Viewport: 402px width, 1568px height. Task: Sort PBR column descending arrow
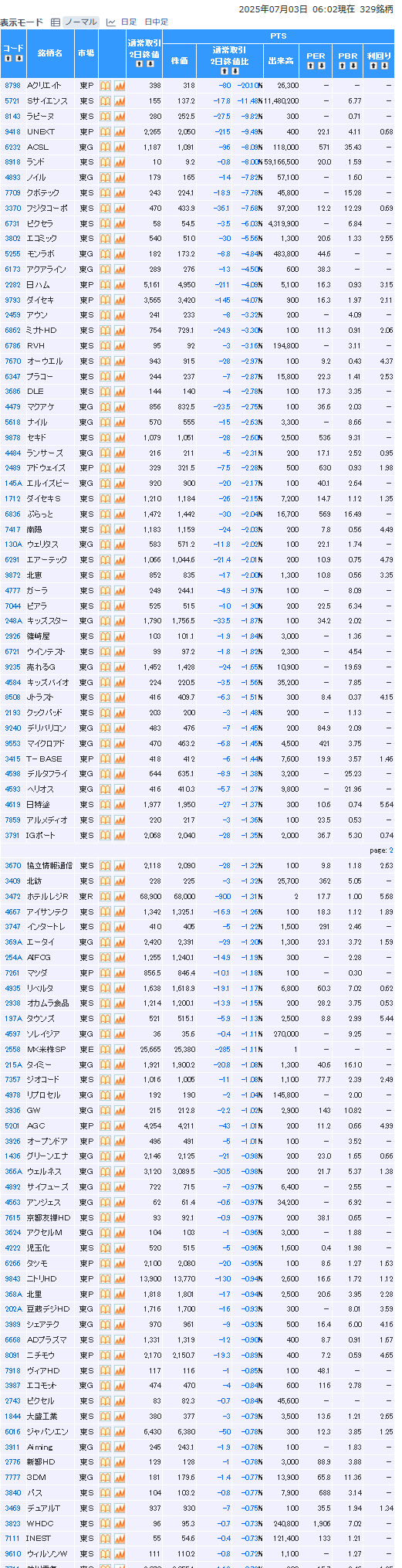click(352, 66)
